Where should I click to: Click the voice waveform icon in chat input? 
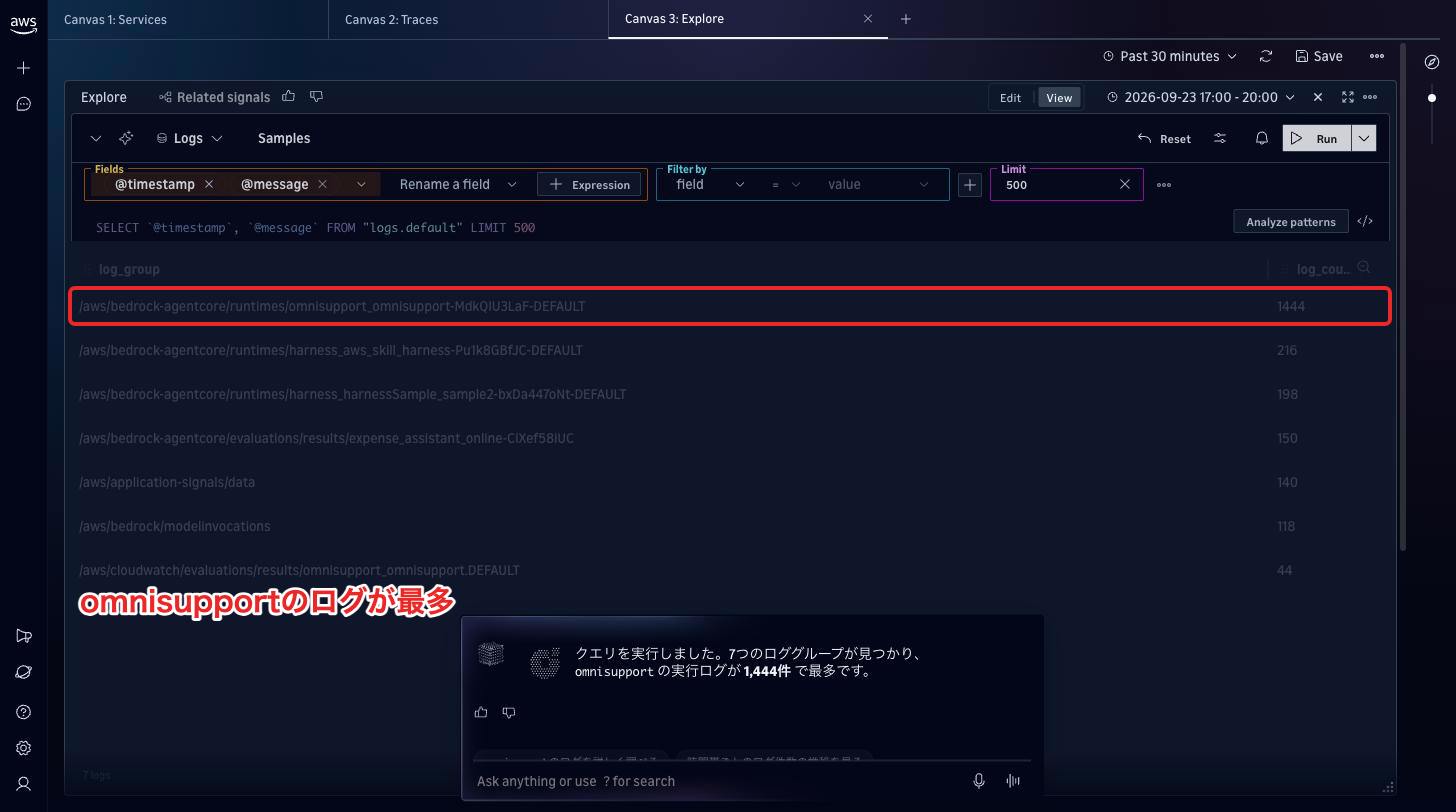[1013, 781]
